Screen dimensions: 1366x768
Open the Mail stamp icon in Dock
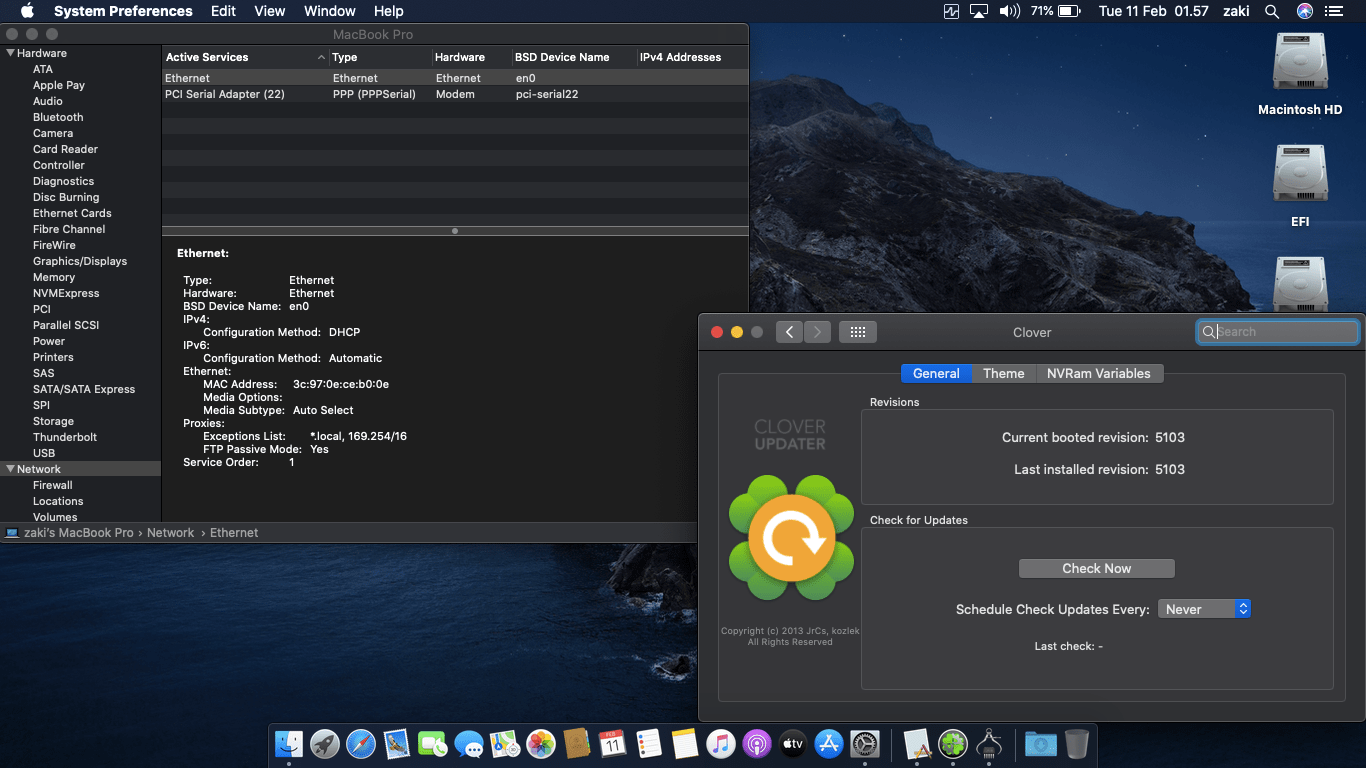point(397,743)
